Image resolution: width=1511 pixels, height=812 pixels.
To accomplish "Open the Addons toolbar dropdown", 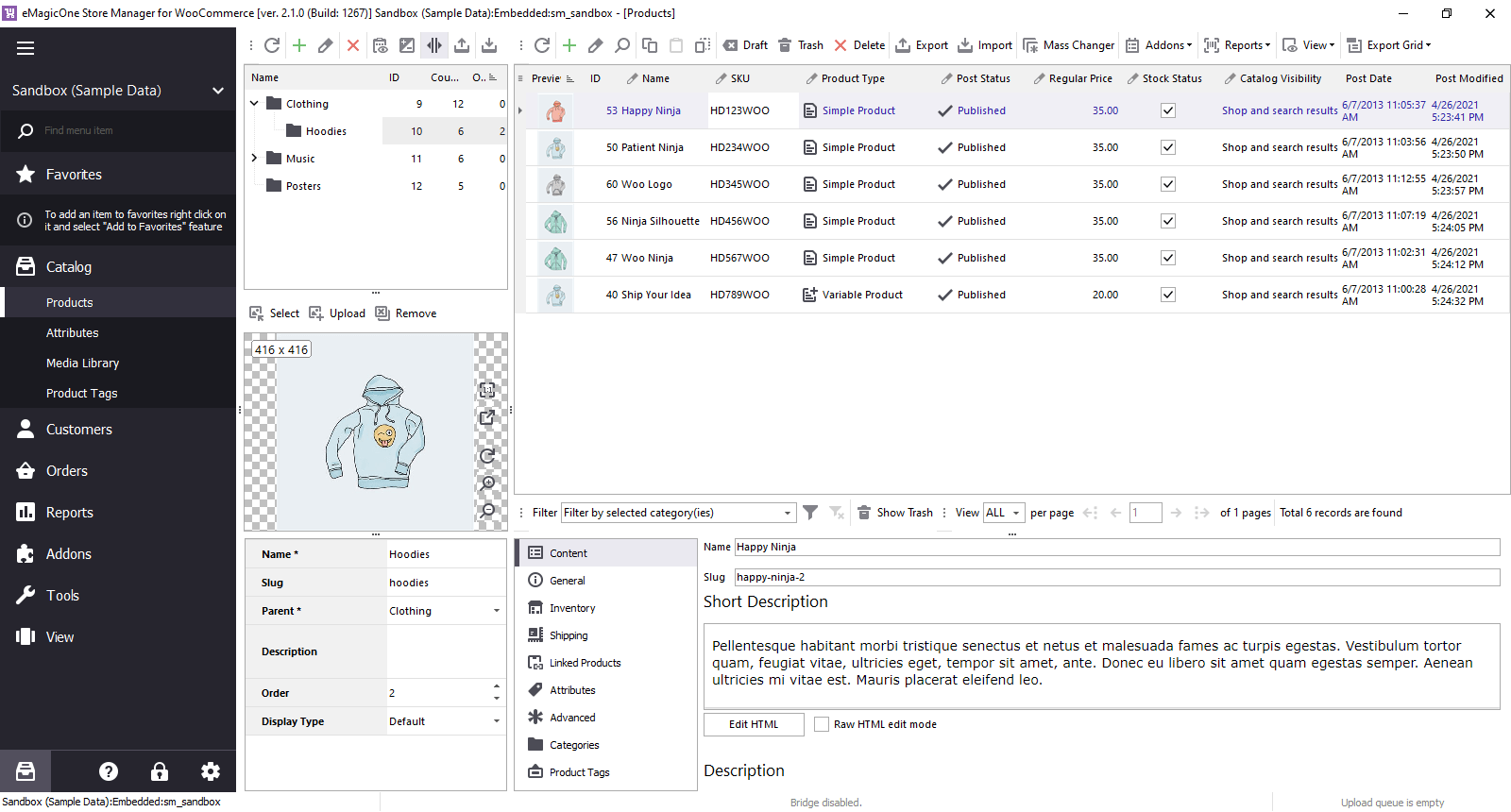I will (1159, 45).
